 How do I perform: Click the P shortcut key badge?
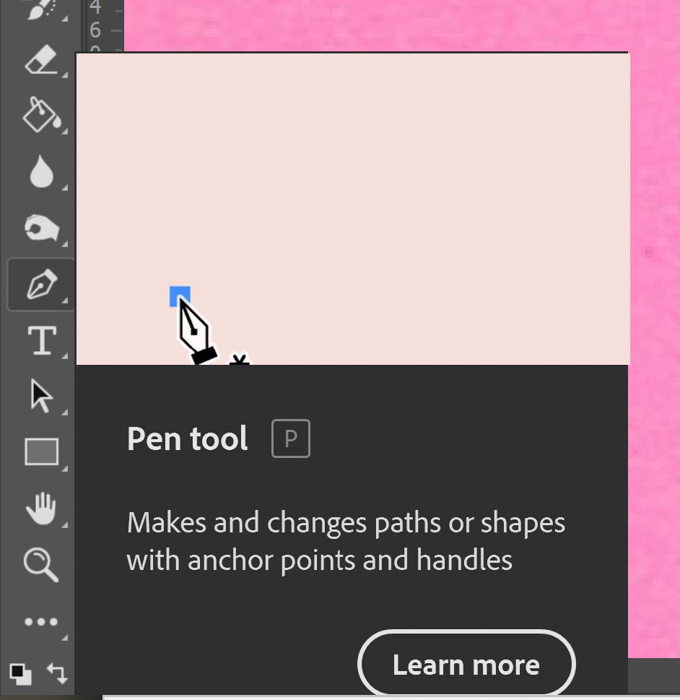point(291,438)
